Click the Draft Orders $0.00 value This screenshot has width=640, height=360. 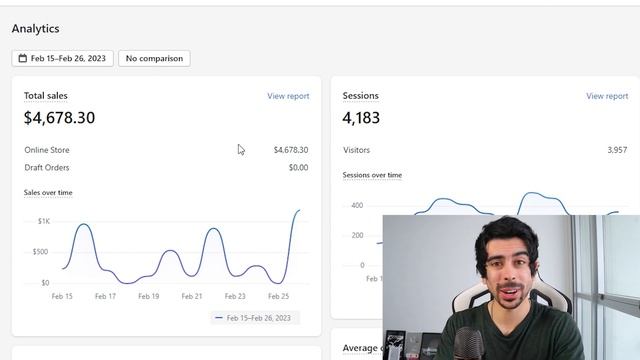tap(298, 167)
